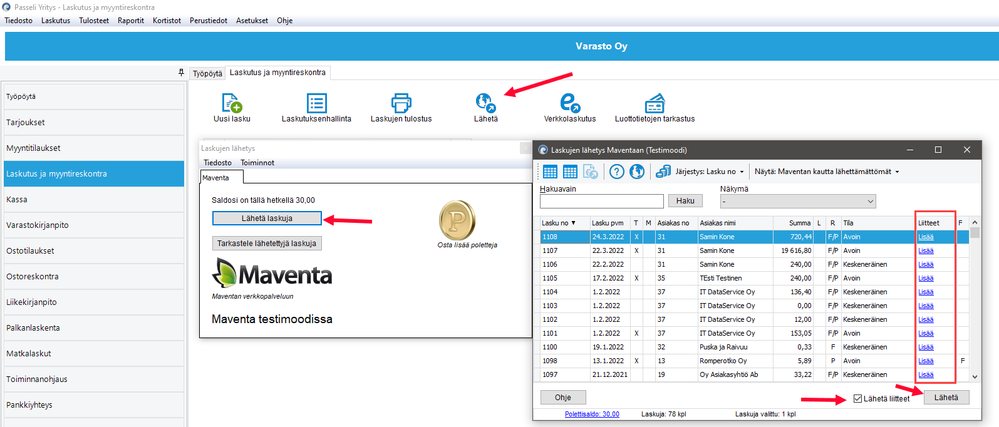Open the Laskujen tulostus printer icon
Screen dimensions: 999x427
[x=401, y=103]
